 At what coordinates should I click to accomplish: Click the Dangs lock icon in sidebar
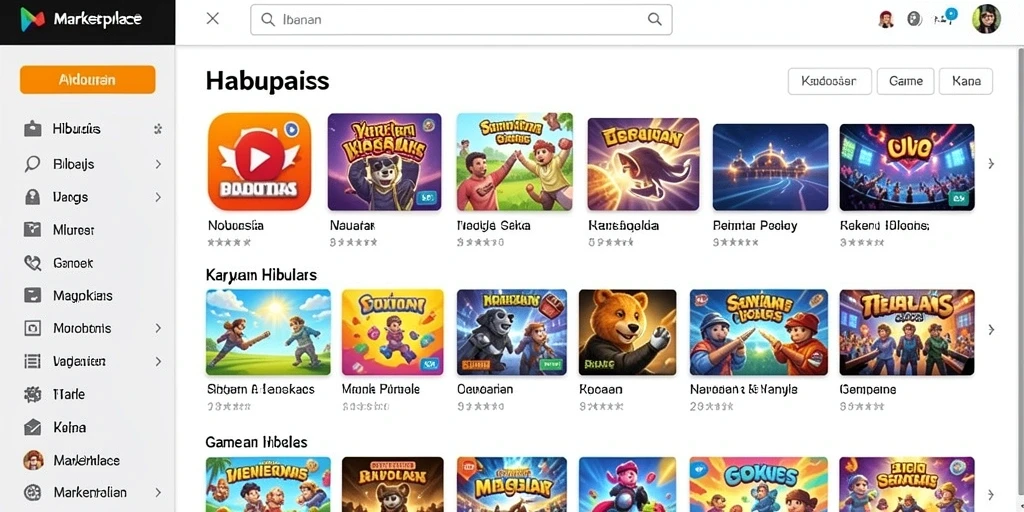(x=32, y=197)
